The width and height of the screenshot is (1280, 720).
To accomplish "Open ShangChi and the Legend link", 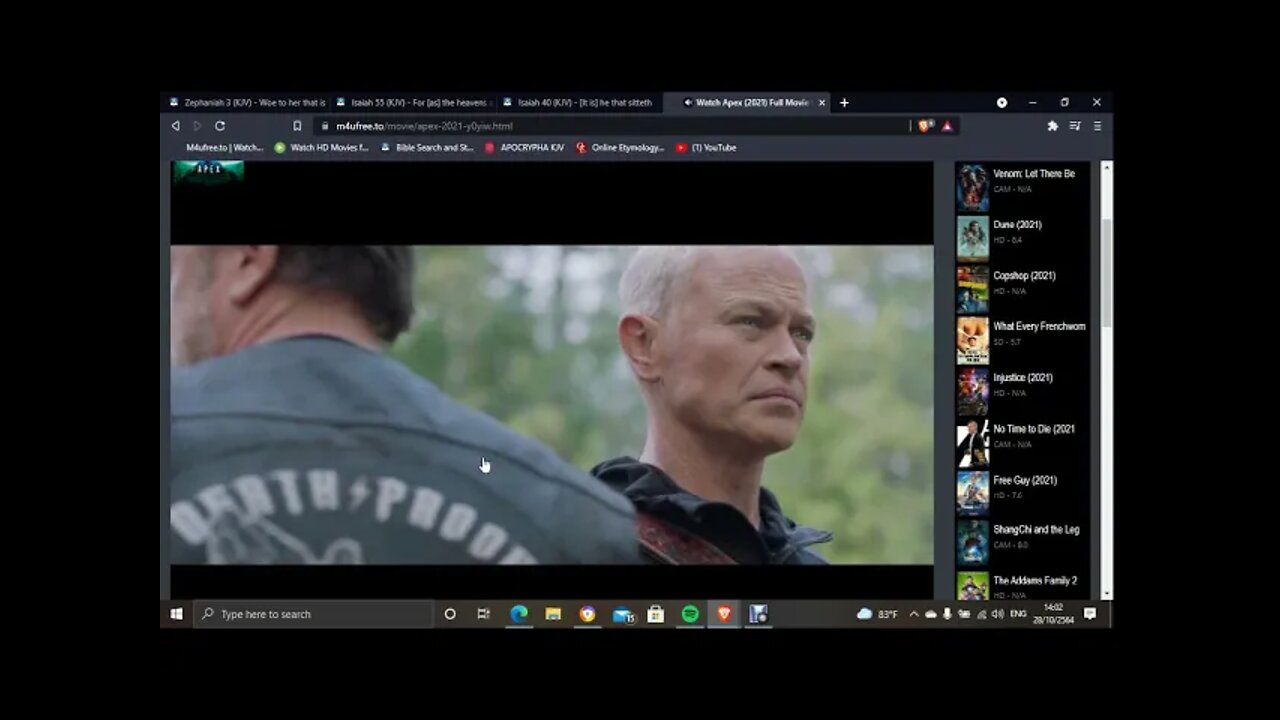I will point(1036,530).
